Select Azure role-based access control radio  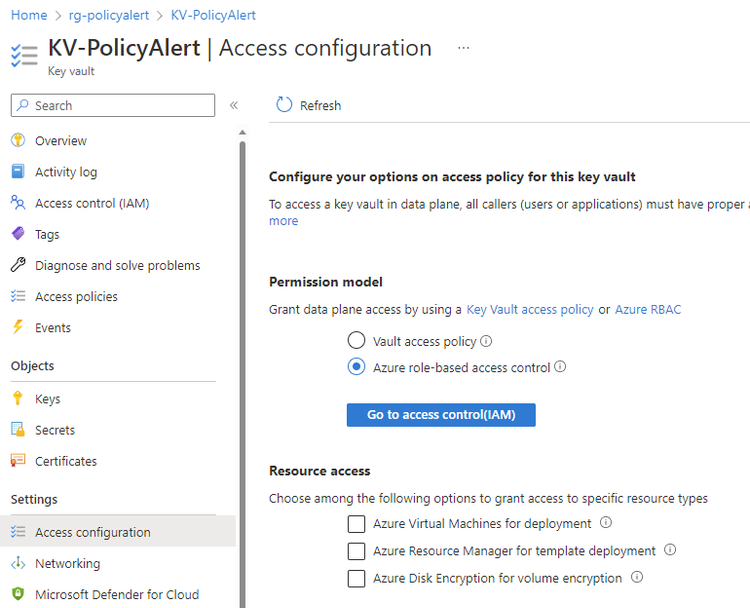[x=356, y=367]
